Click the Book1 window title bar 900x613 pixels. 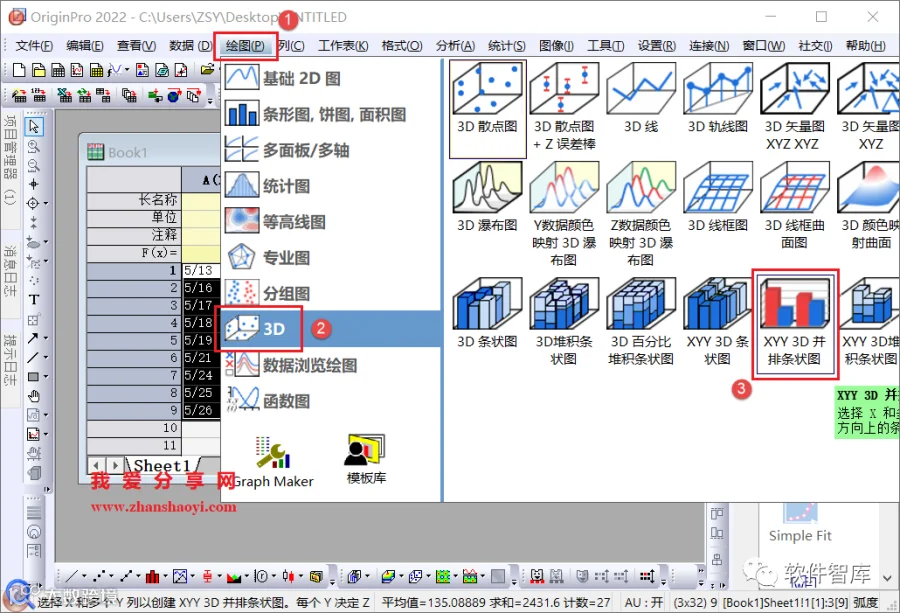150,152
